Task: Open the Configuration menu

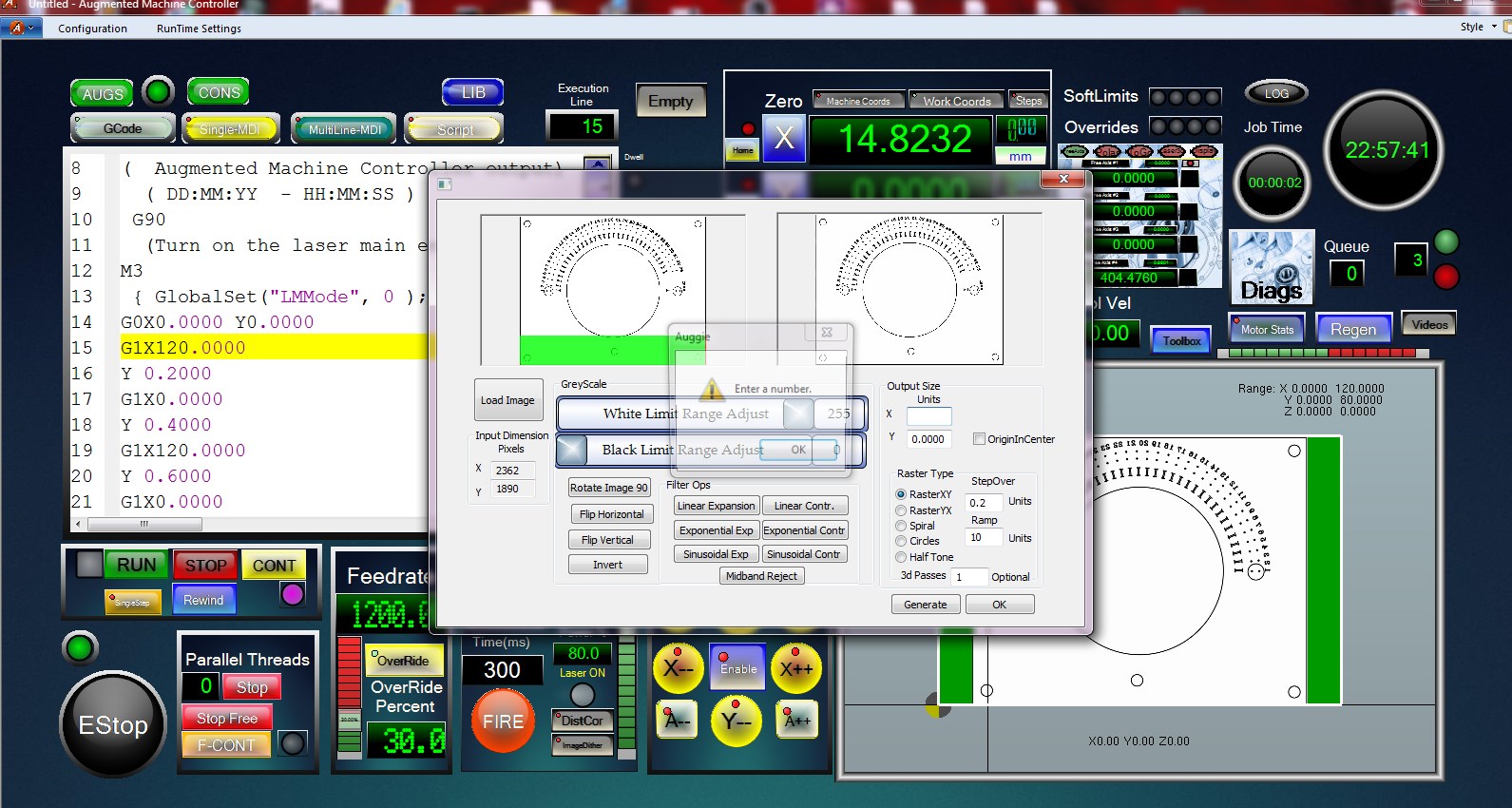Action: [x=92, y=29]
